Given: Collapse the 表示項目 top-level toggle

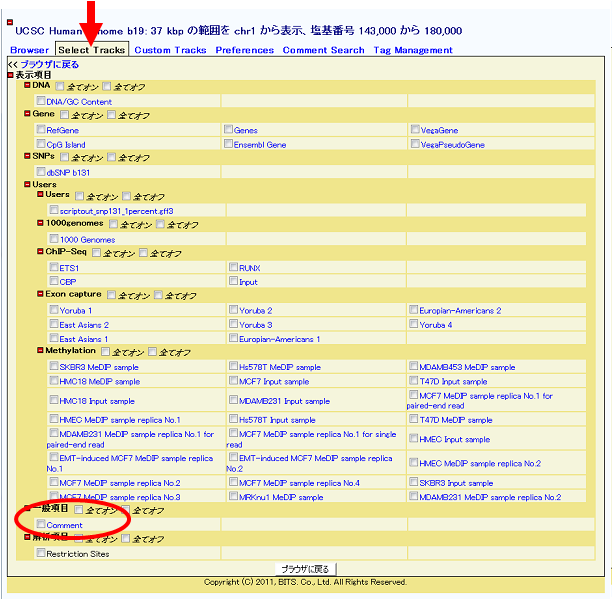Looking at the screenshot, I should pyautogui.click(x=11, y=75).
